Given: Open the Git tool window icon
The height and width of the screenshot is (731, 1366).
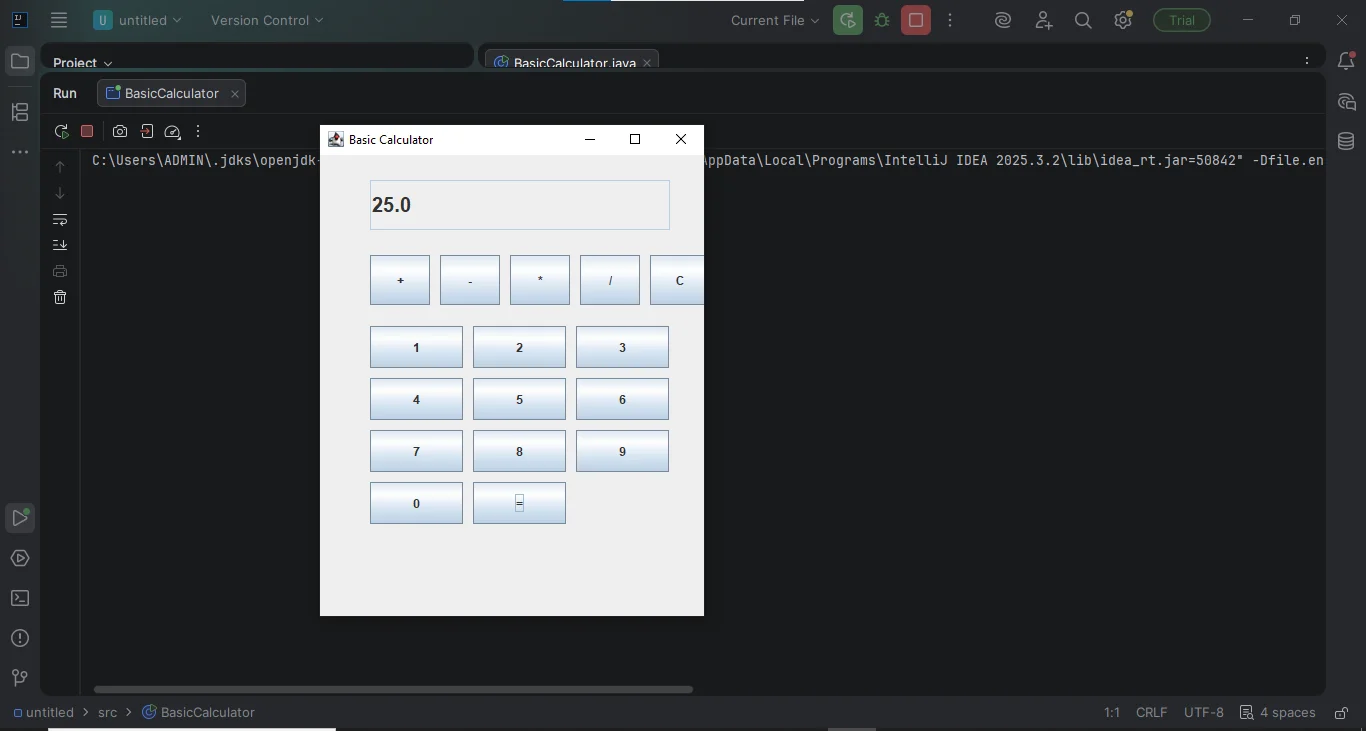Looking at the screenshot, I should [x=19, y=678].
